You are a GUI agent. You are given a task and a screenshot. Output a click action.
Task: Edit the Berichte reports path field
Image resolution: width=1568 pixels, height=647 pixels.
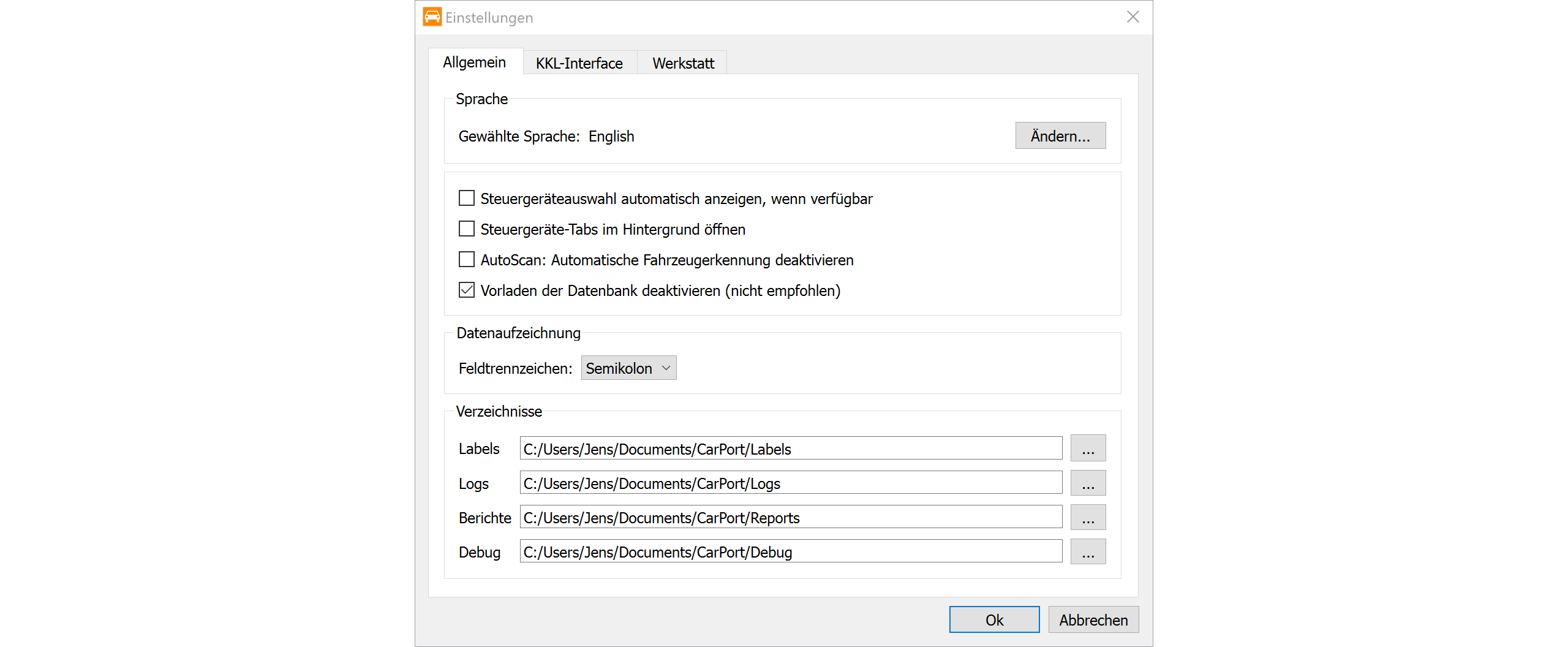click(790, 517)
